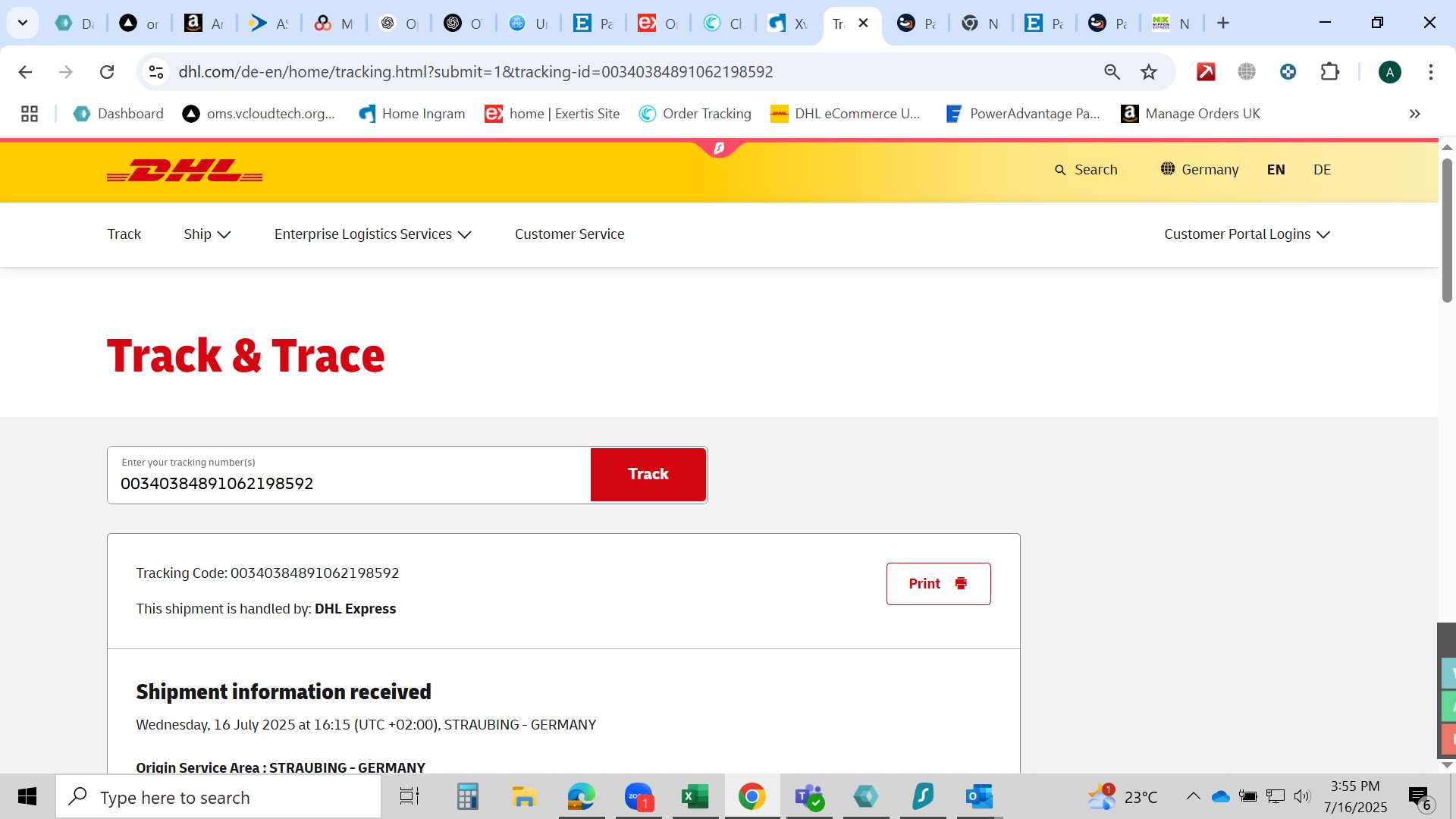The width and height of the screenshot is (1456, 819).
Task: Click the DHL logo in the header
Action: pos(184,171)
